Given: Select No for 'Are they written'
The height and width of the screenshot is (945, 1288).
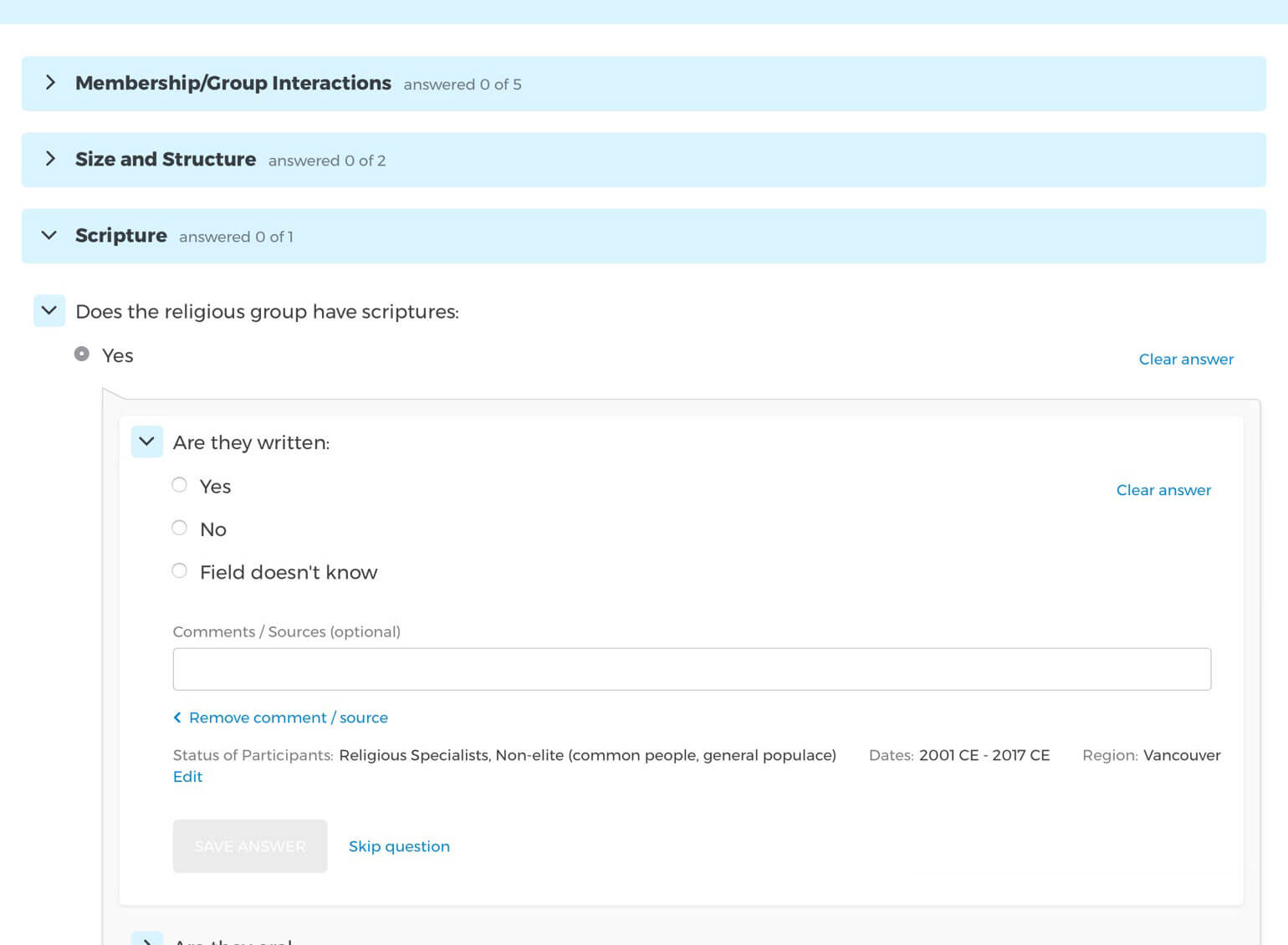Looking at the screenshot, I should pyautogui.click(x=180, y=528).
